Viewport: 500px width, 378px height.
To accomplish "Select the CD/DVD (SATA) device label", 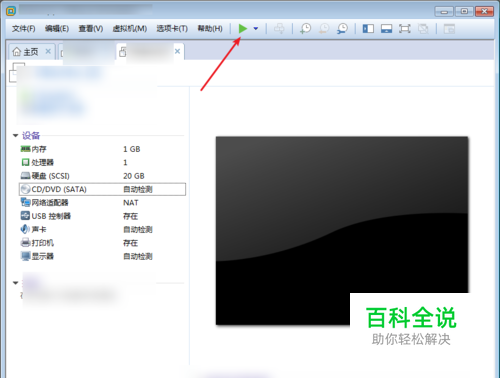I will click(x=59, y=189).
